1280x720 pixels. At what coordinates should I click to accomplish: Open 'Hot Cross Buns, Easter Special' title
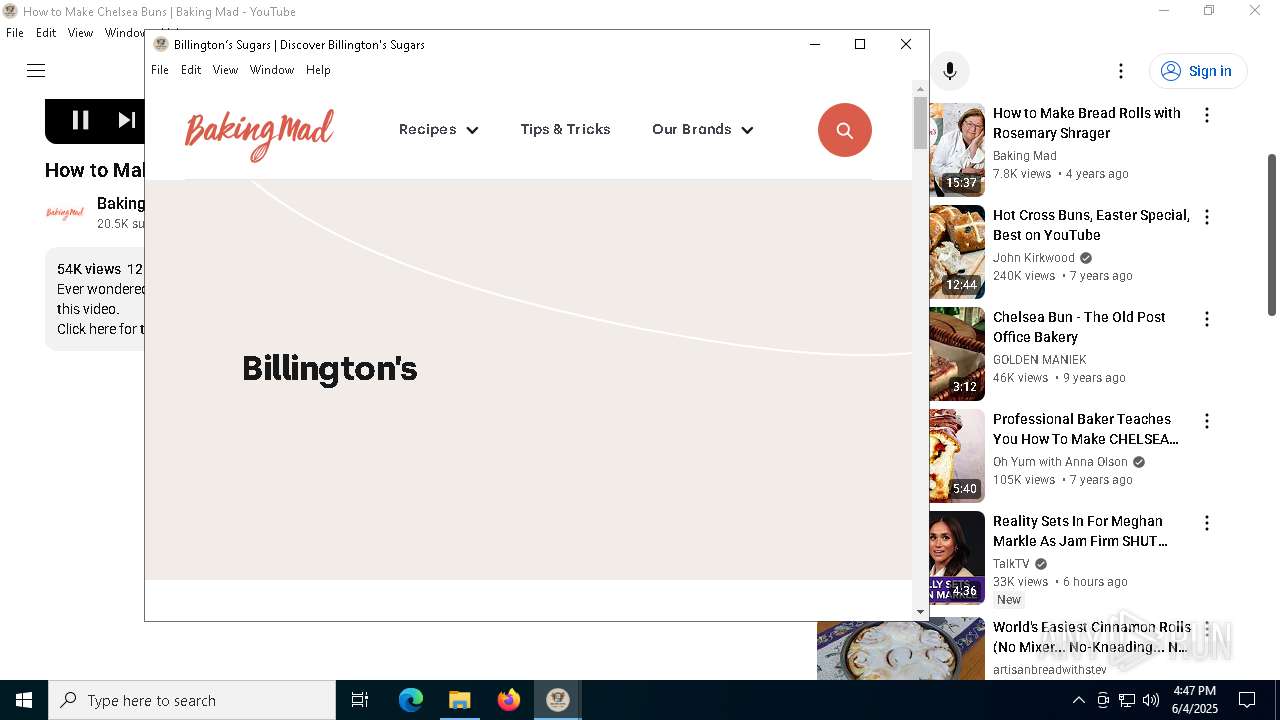coord(1091,225)
